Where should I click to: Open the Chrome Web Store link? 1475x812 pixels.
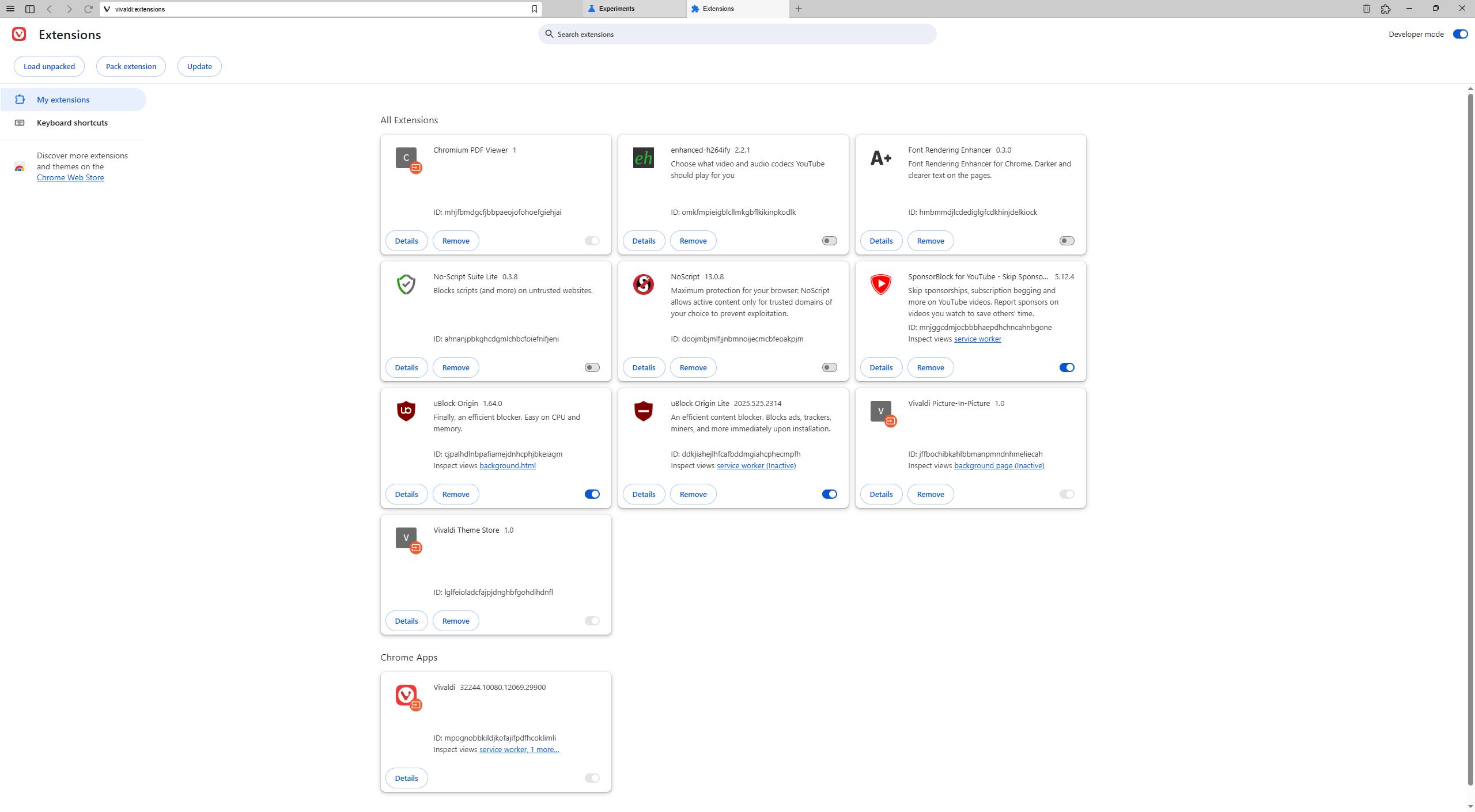click(x=70, y=177)
